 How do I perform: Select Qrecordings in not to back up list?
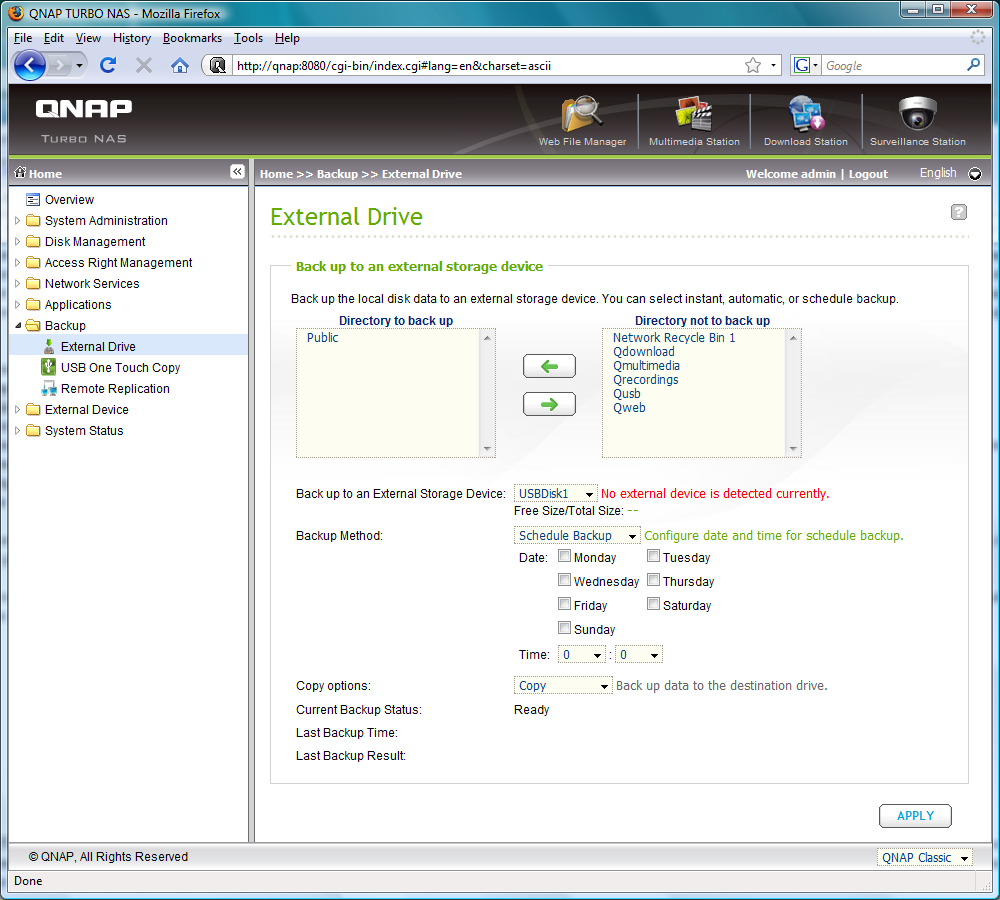pos(645,380)
